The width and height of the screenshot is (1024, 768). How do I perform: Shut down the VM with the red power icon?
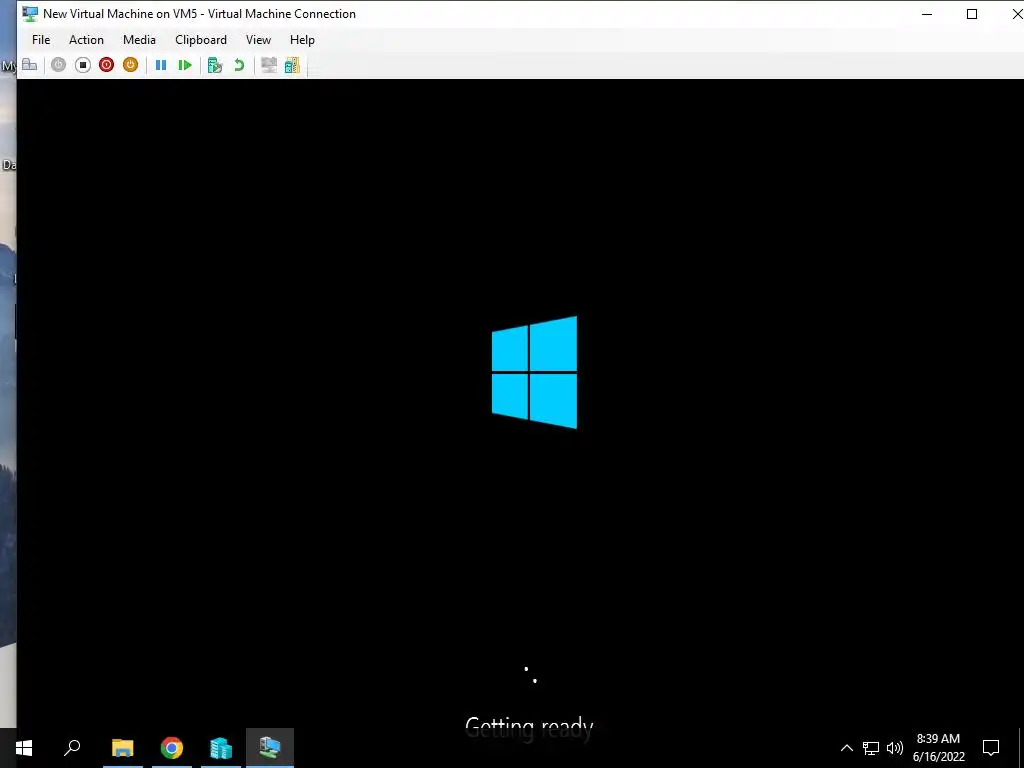click(106, 65)
